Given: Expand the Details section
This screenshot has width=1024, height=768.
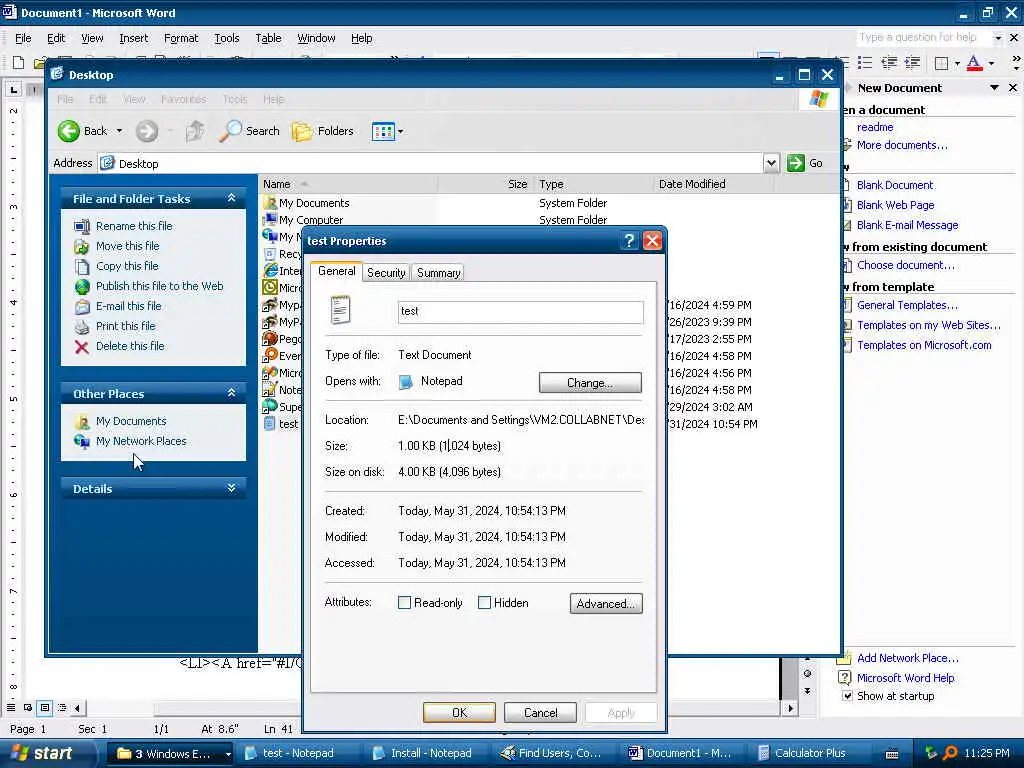Looking at the screenshot, I should point(231,488).
